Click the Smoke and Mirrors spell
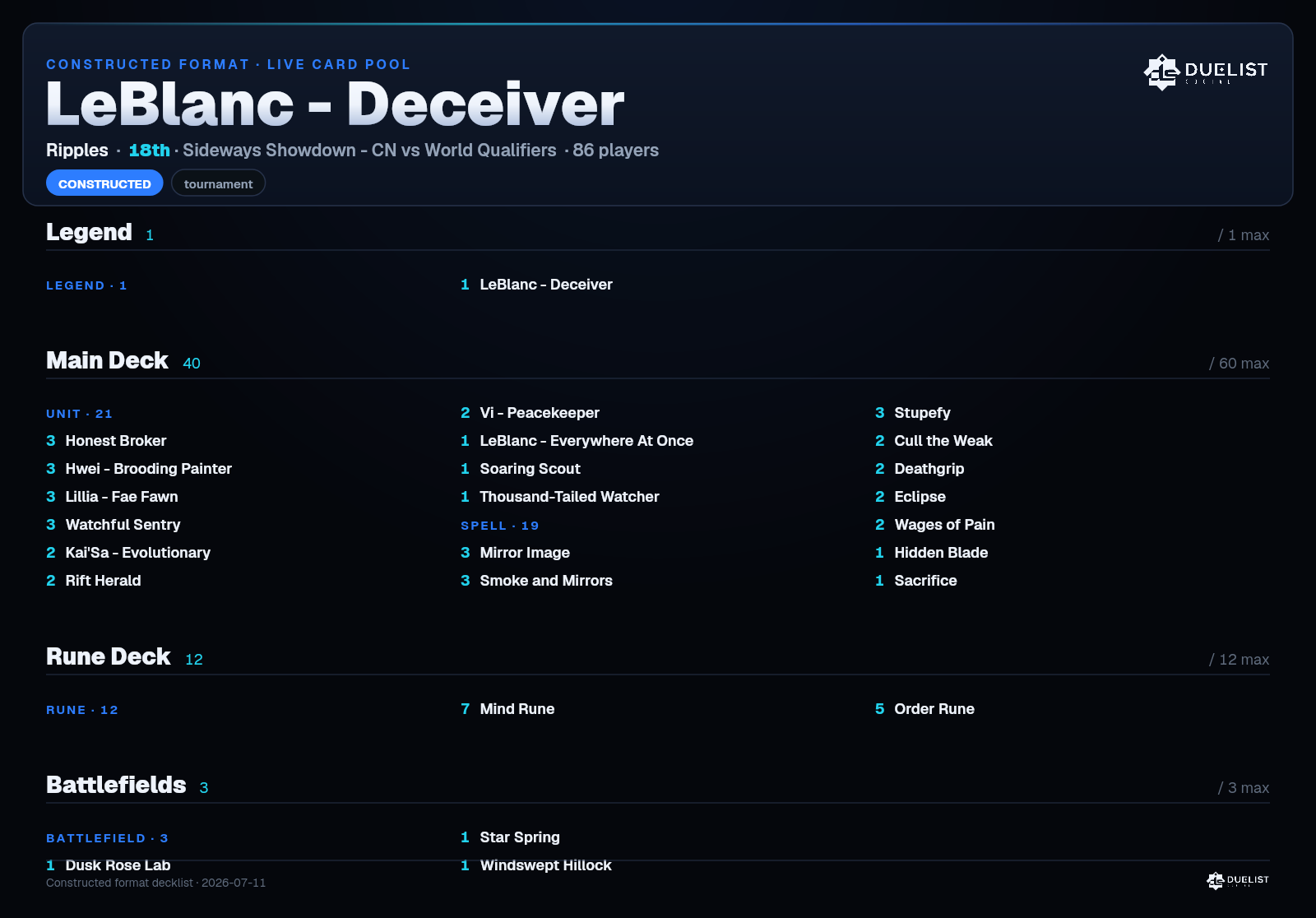 point(546,581)
